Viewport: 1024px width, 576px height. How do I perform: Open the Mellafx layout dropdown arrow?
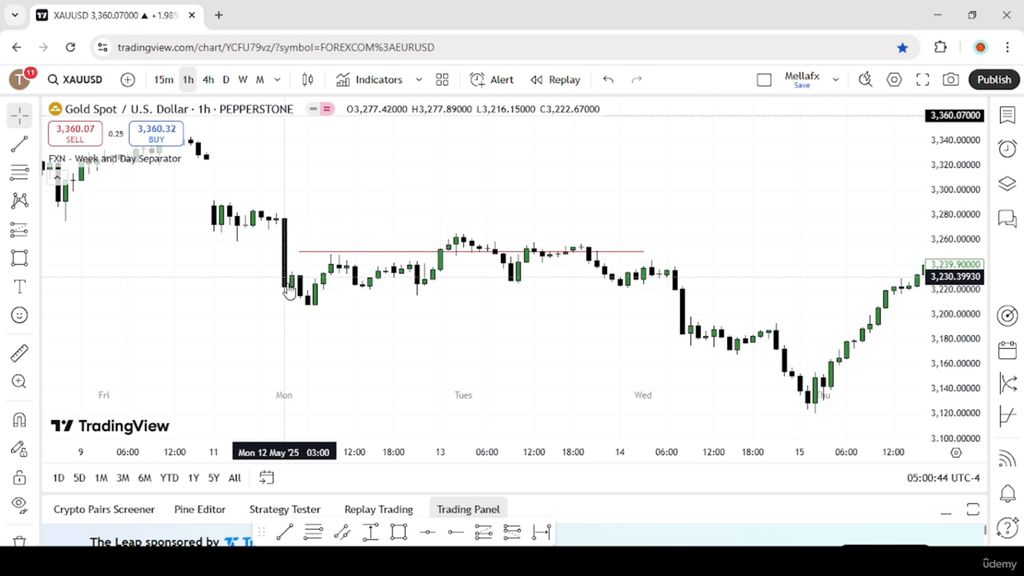(x=835, y=80)
